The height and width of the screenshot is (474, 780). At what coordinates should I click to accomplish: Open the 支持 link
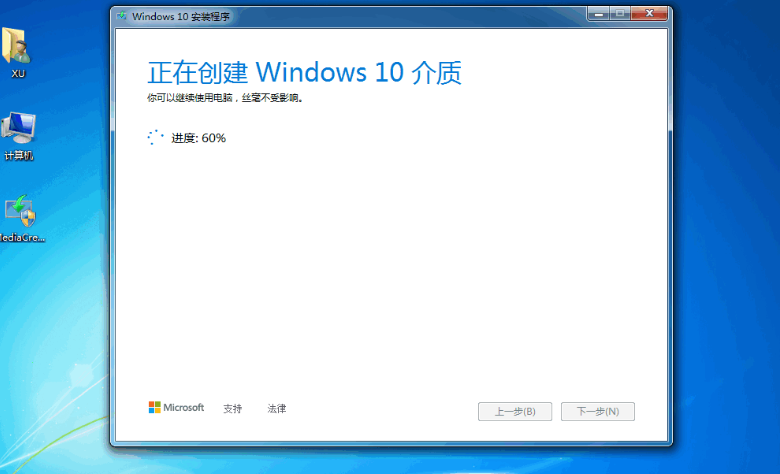233,409
